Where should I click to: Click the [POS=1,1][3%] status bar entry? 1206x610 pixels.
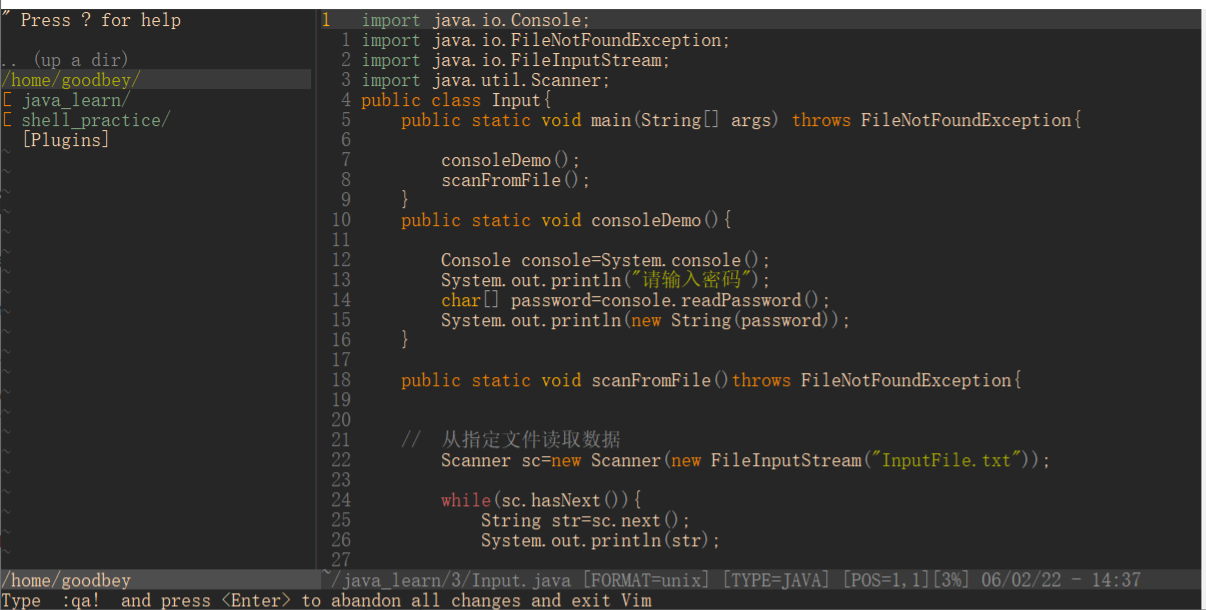coord(906,580)
